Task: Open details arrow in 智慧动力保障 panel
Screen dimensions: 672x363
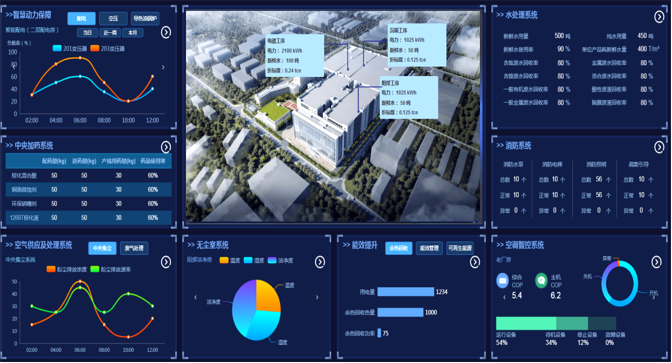Action: [x=166, y=32]
